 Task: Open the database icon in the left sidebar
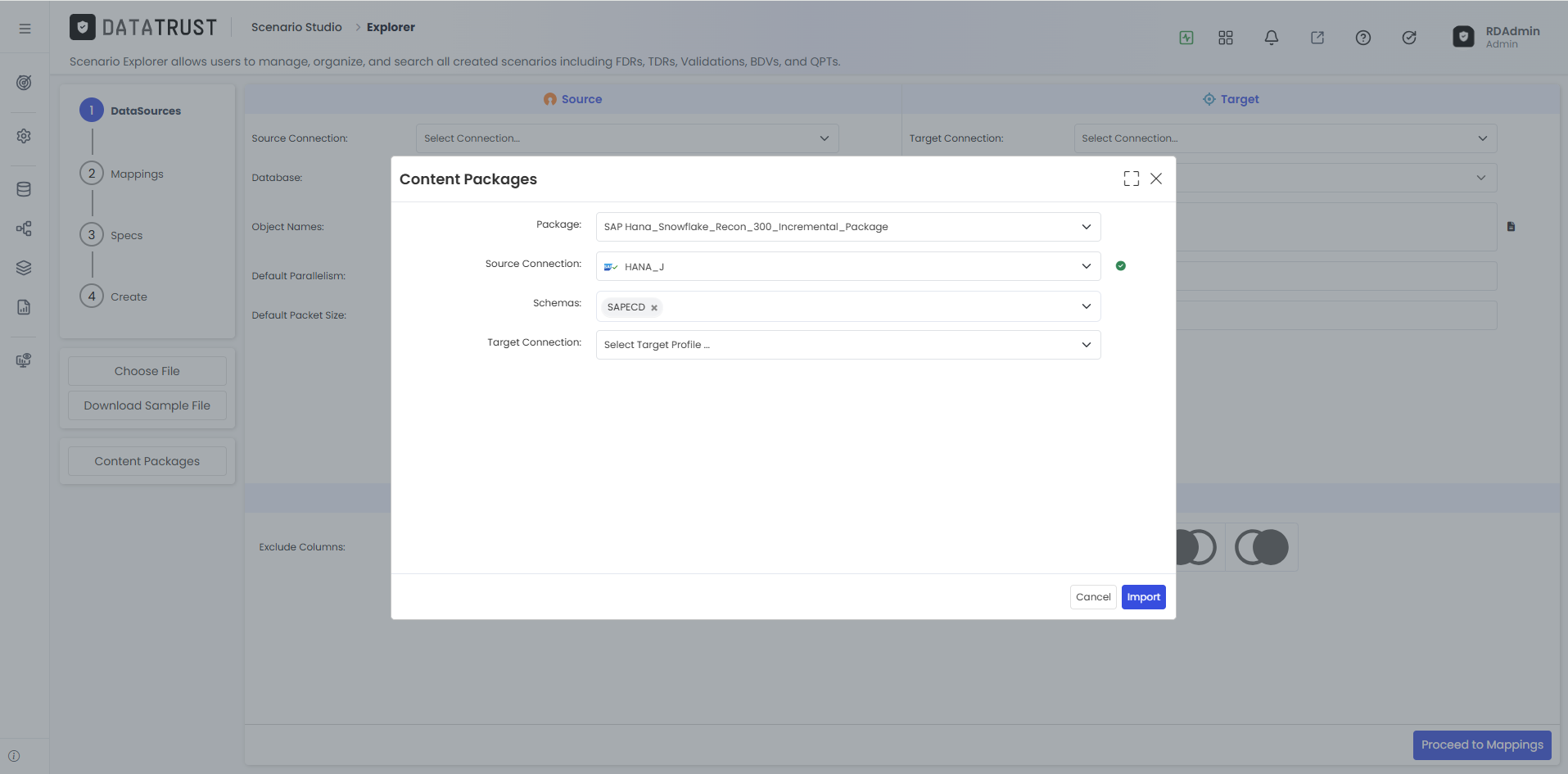pos(24,189)
